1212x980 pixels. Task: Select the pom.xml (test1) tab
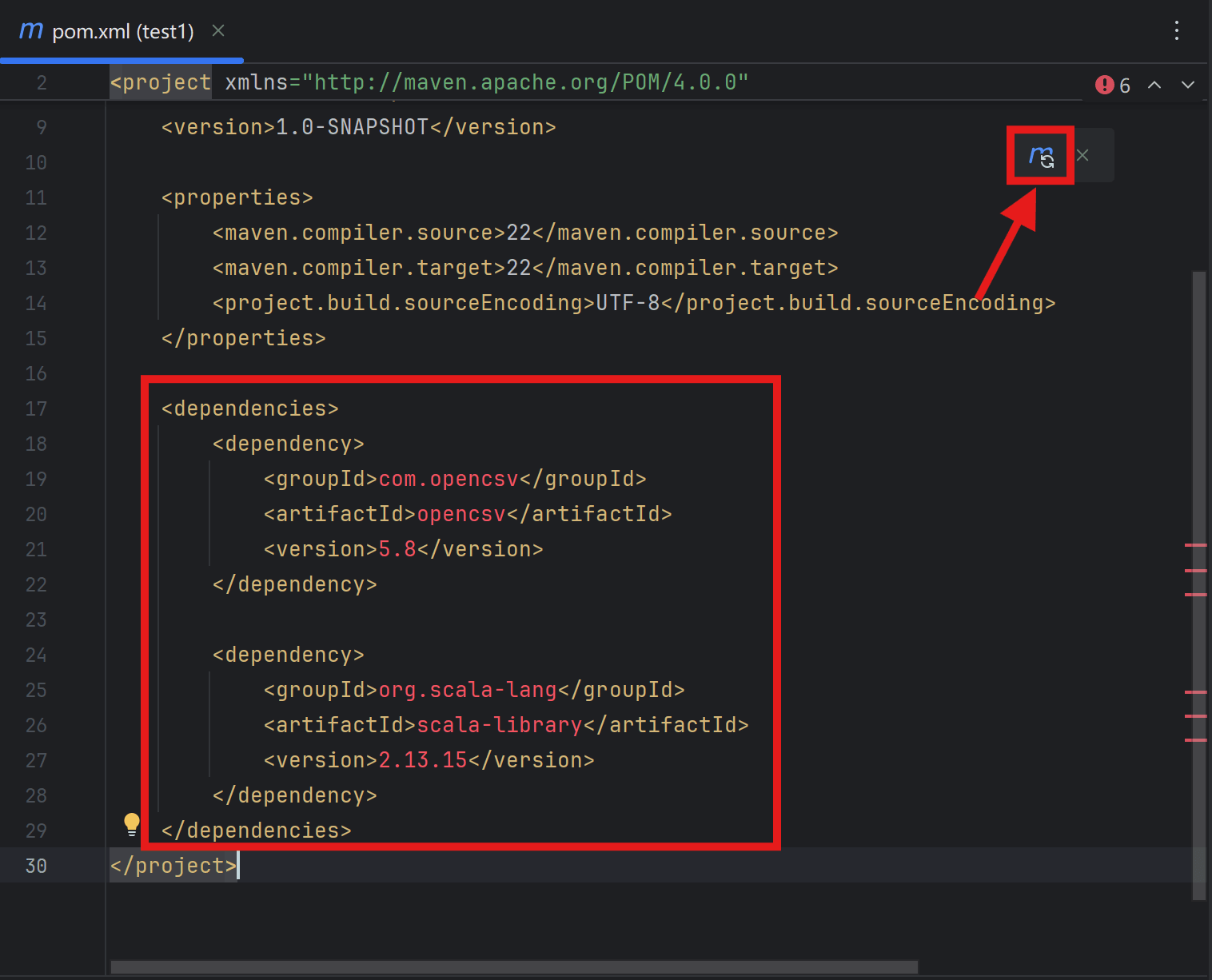tap(122, 31)
